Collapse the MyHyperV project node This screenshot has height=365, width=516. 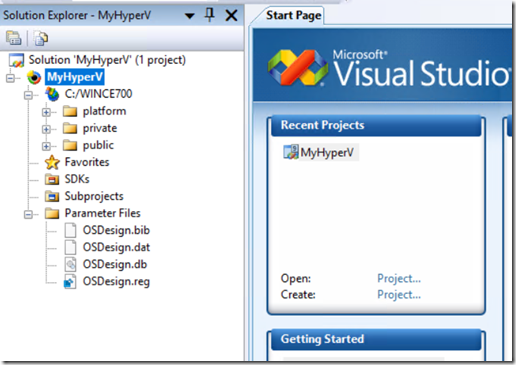pyautogui.click(x=11, y=78)
